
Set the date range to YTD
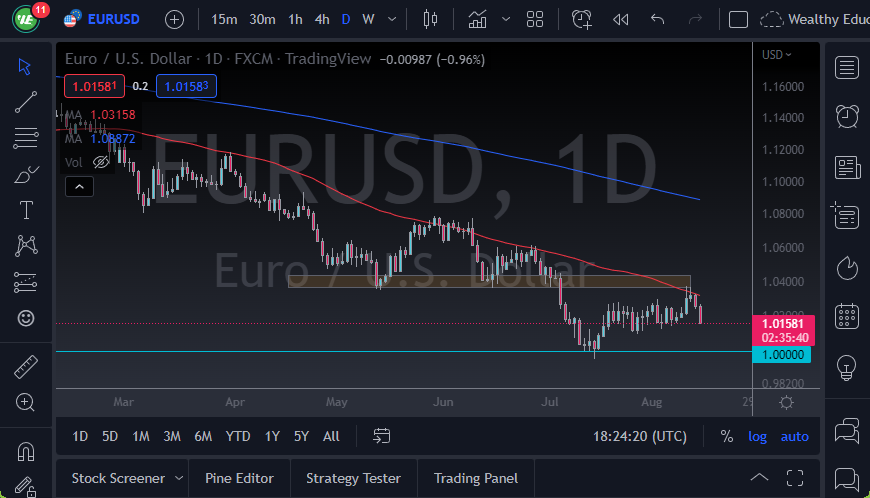238,436
